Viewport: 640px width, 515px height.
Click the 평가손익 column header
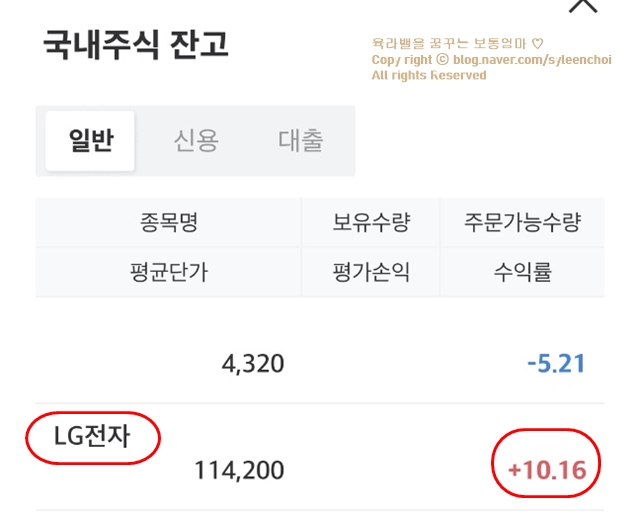pos(371,272)
